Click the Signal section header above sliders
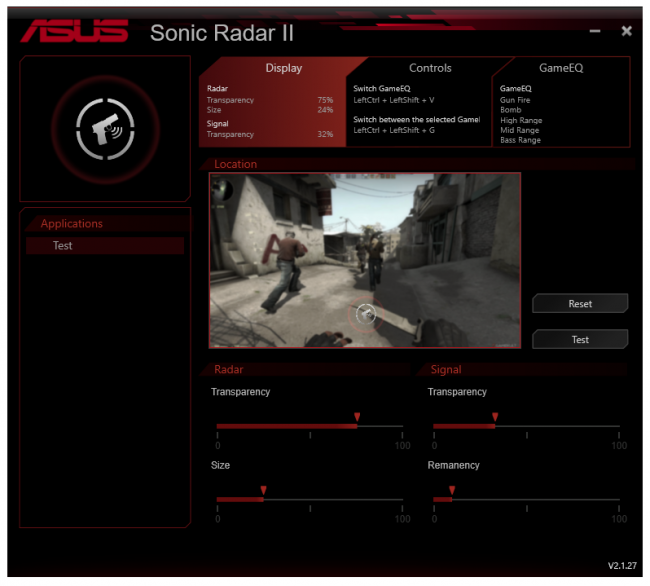 click(x=446, y=369)
